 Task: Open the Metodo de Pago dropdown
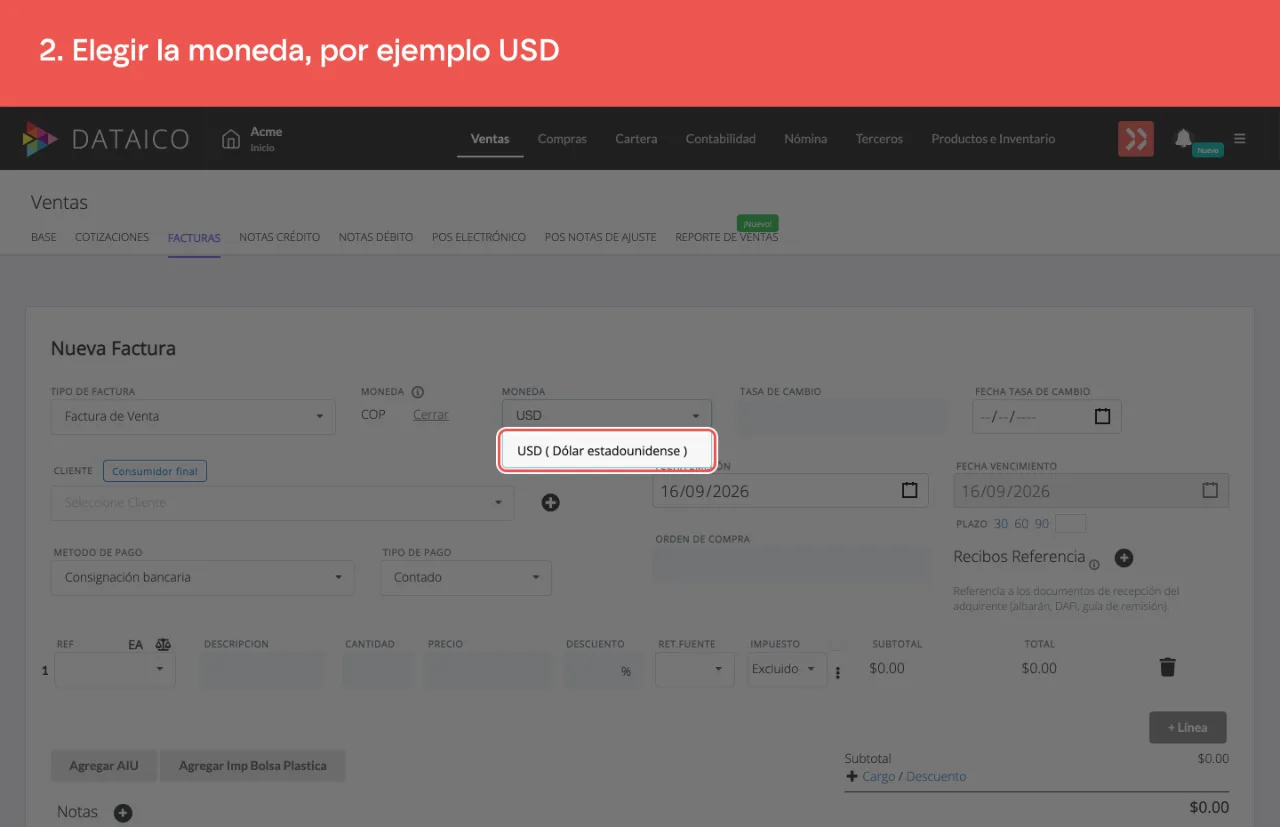203,577
